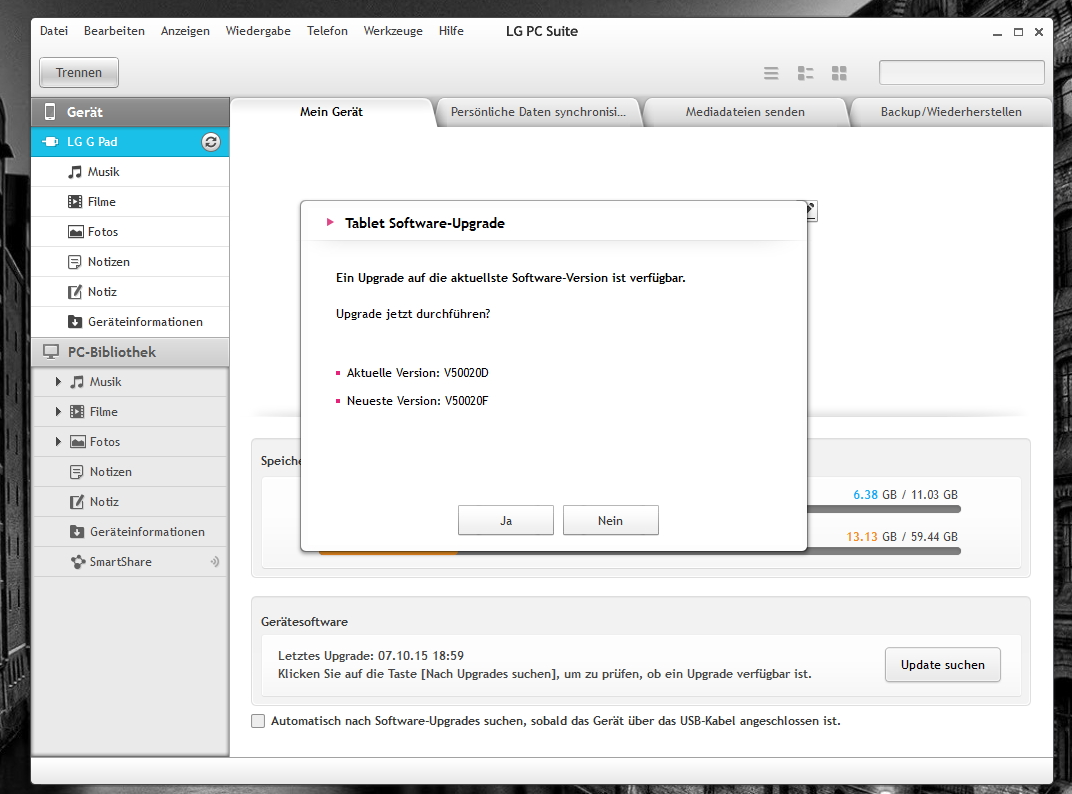Open the Anzeigen menu
Viewport: 1072px width, 794px height.
pos(185,31)
